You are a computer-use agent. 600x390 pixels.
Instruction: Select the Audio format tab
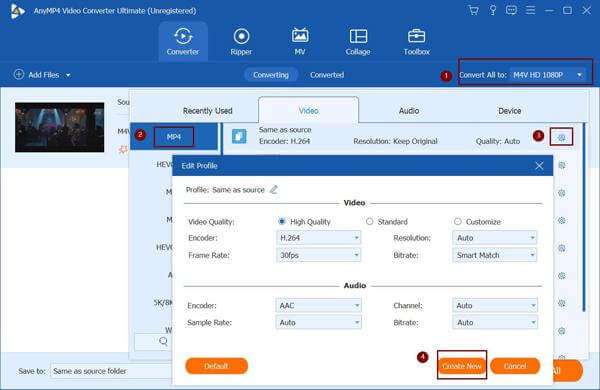tap(409, 111)
